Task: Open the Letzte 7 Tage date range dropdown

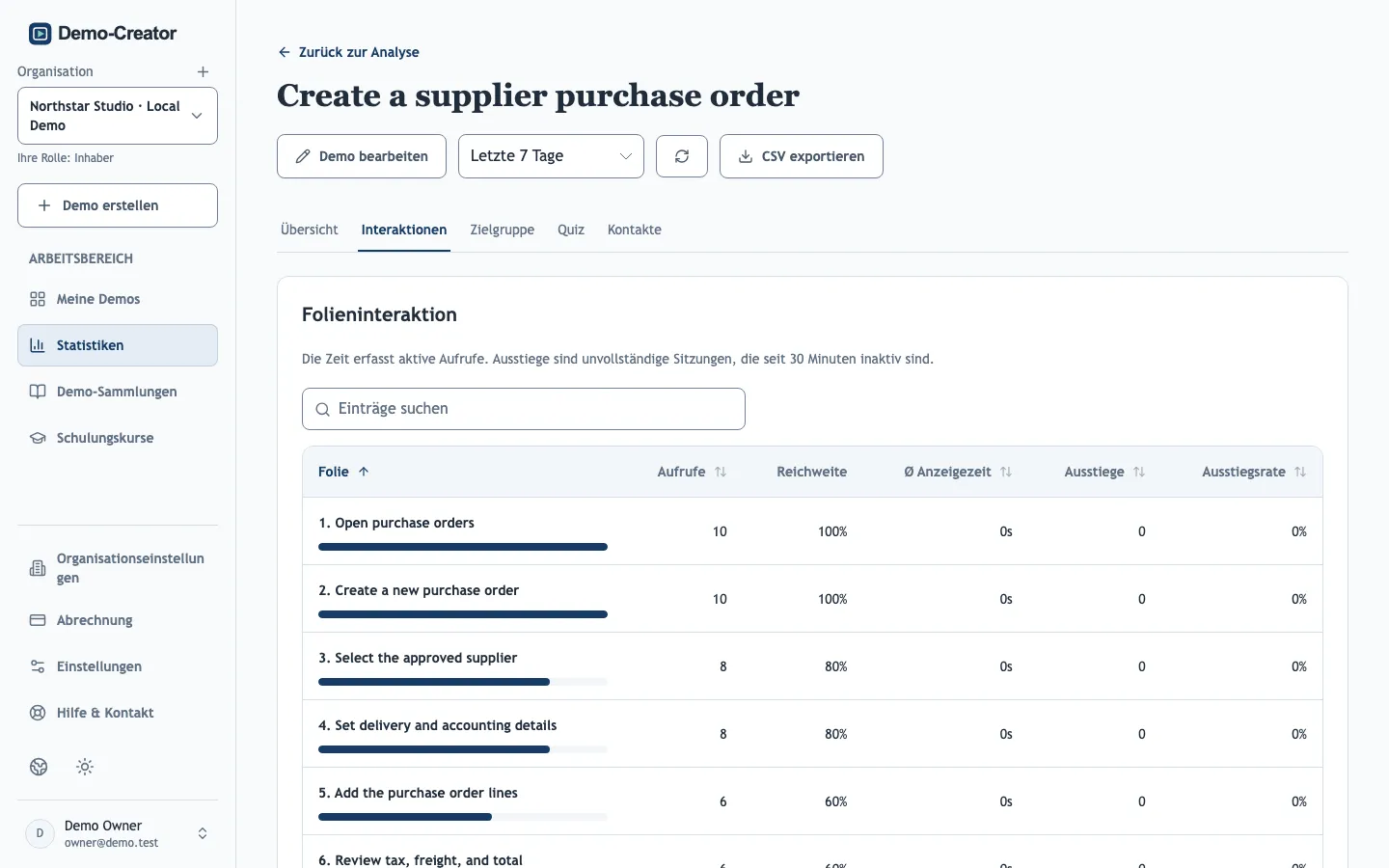Action: pyautogui.click(x=551, y=156)
